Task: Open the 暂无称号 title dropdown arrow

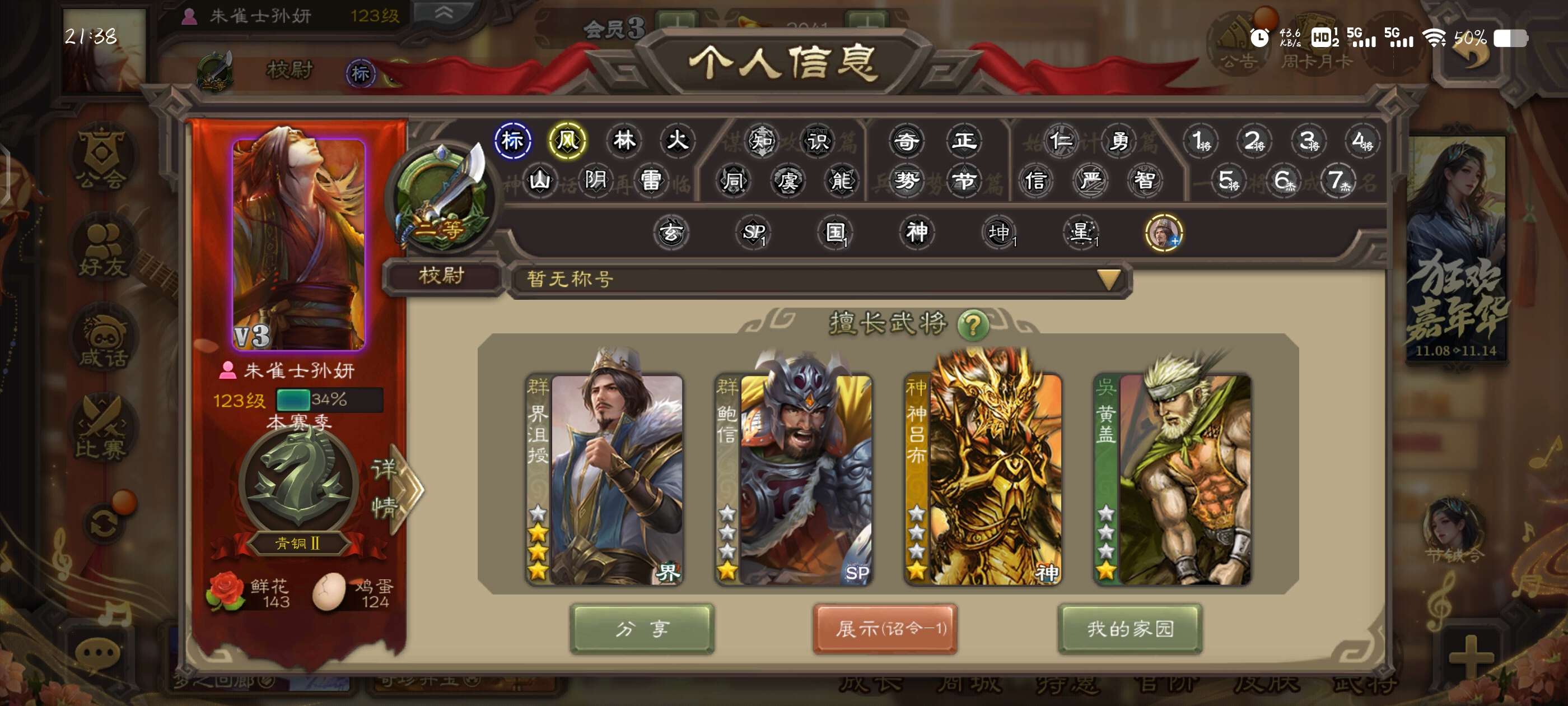Action: click(1108, 280)
